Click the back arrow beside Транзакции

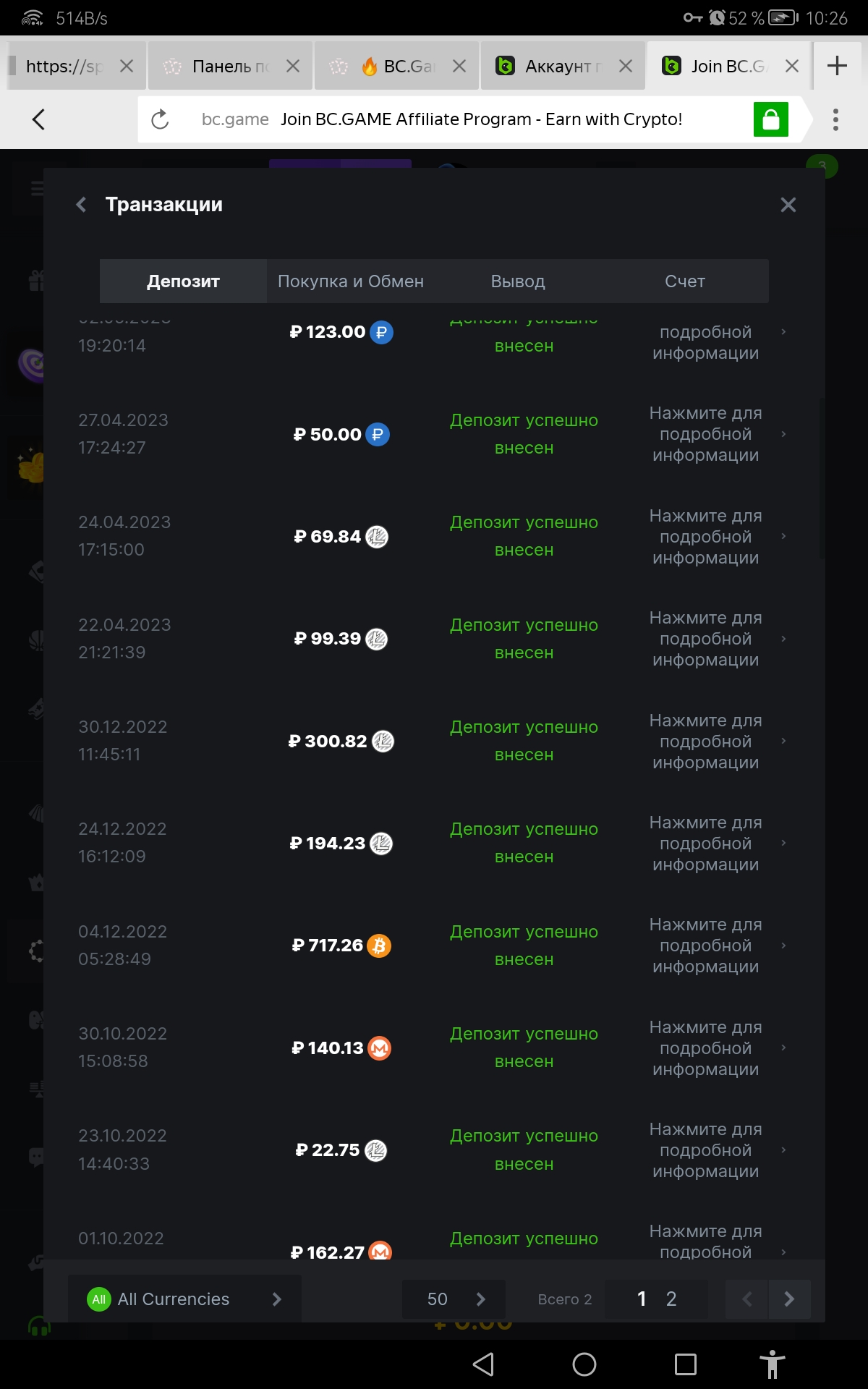[81, 205]
